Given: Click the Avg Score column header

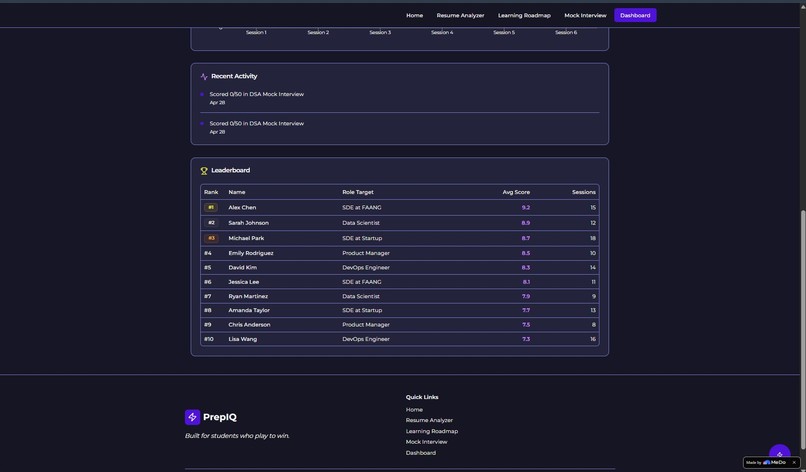Looking at the screenshot, I should [x=516, y=192].
